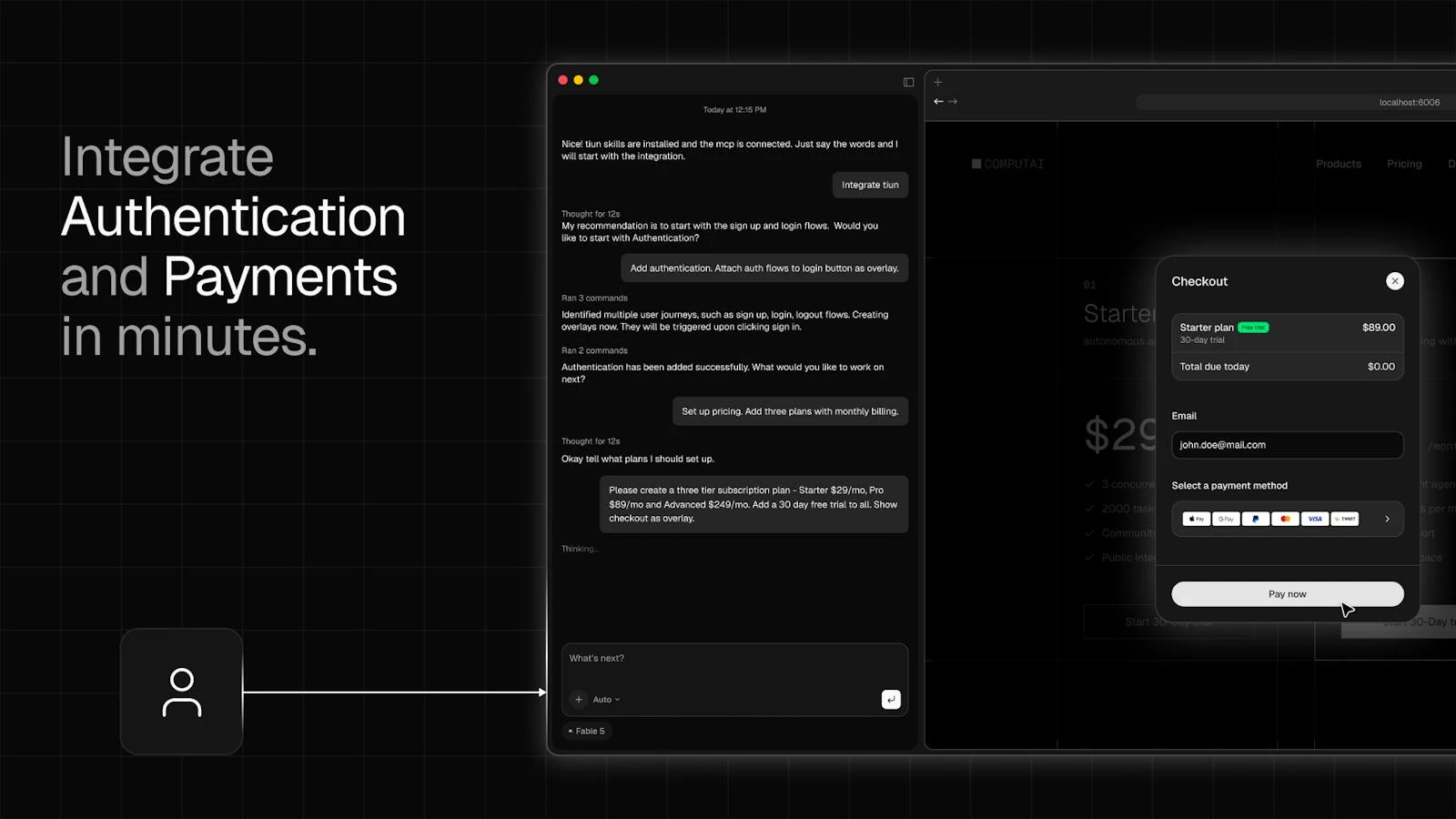Choose the Google Pay payment icon
Image resolution: width=1456 pixels, height=819 pixels.
(1226, 519)
